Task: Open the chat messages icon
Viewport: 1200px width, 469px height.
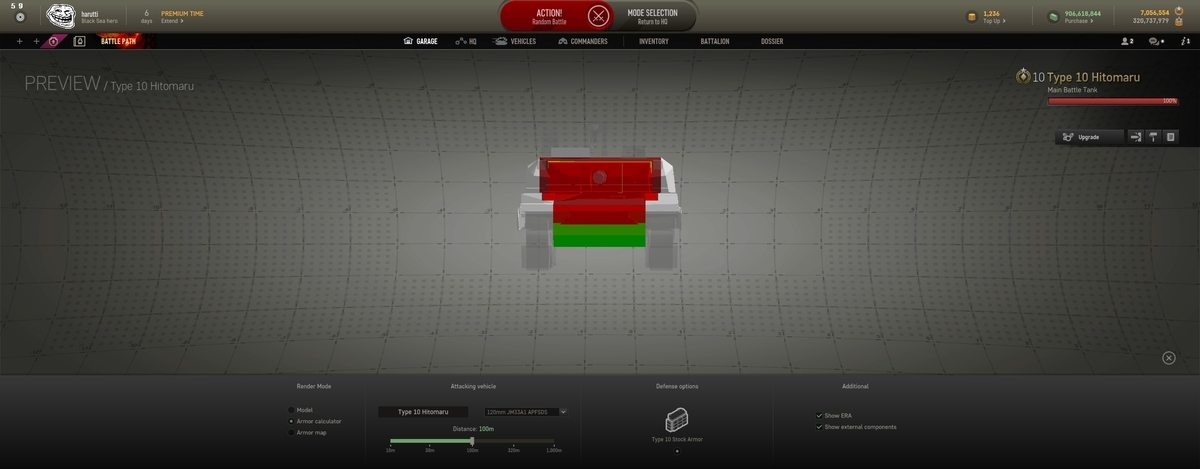Action: pos(1157,42)
